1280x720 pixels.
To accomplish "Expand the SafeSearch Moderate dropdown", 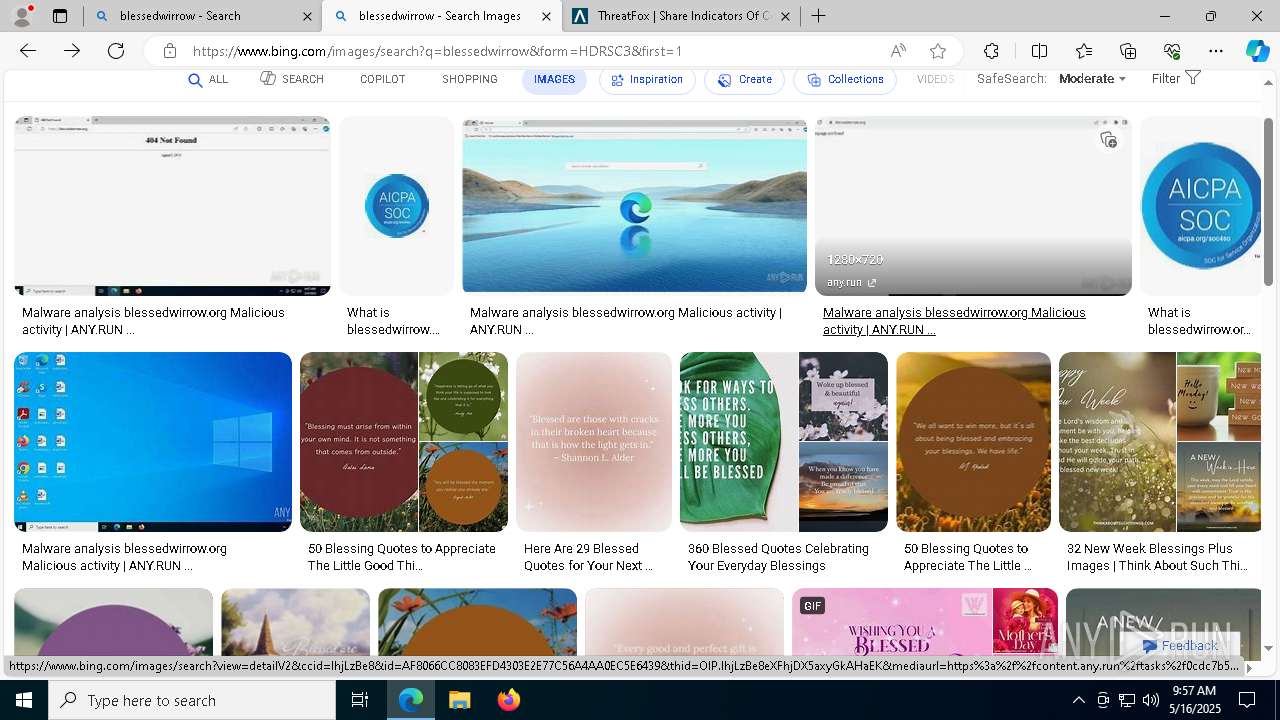I will [x=1092, y=79].
